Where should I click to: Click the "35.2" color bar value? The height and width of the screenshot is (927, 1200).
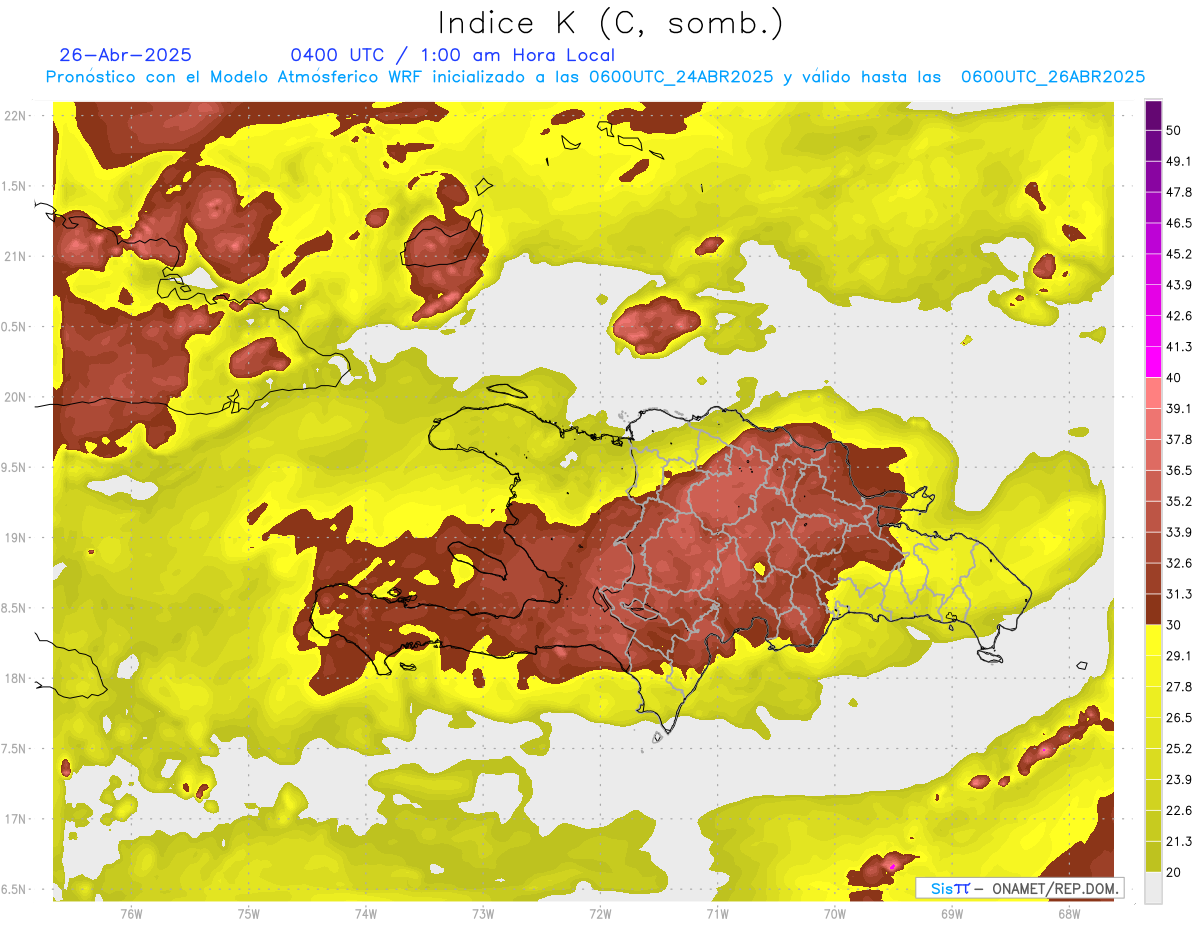click(x=1178, y=501)
